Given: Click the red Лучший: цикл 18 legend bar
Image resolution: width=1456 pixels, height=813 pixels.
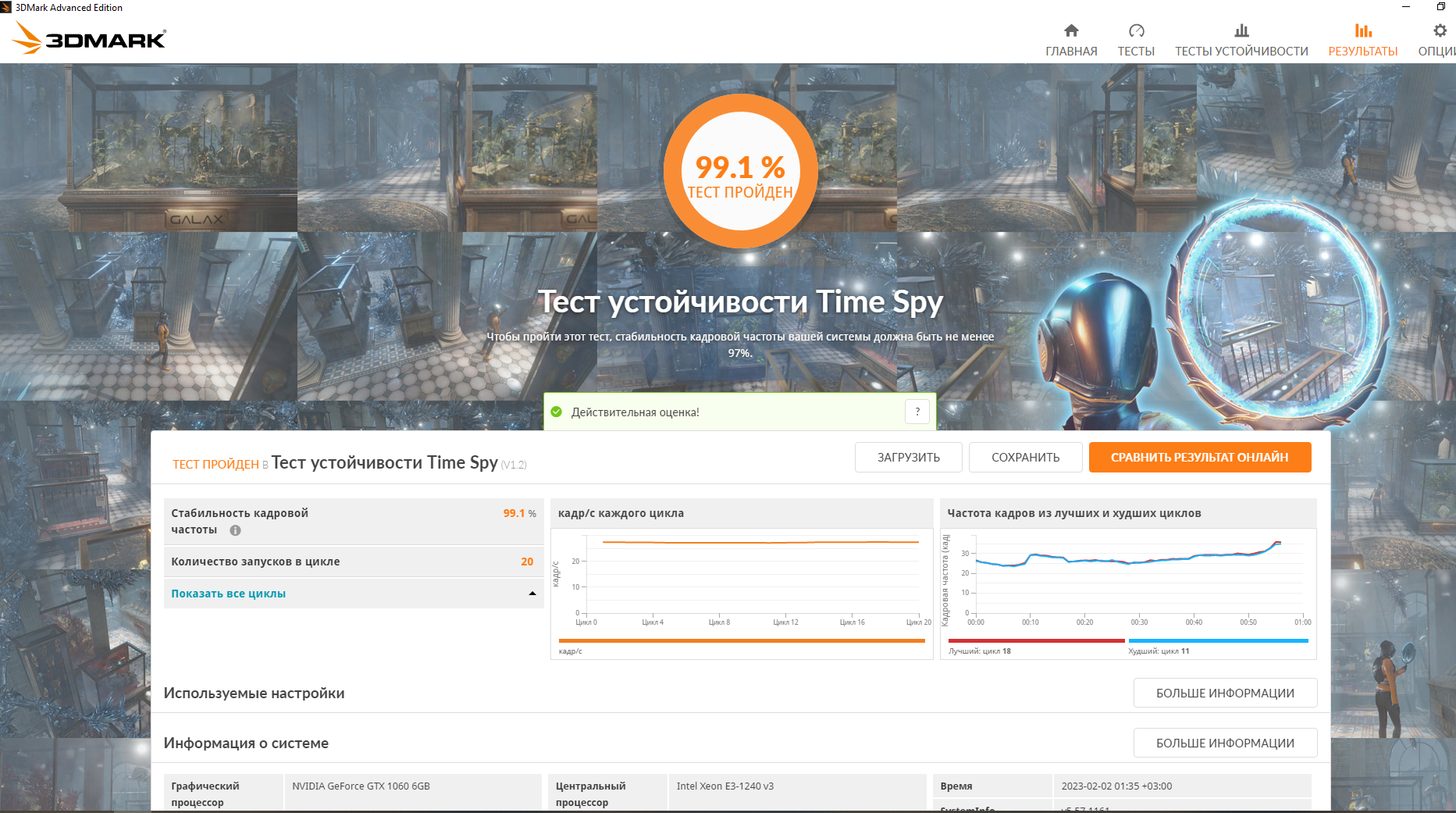Looking at the screenshot, I should 1036,641.
